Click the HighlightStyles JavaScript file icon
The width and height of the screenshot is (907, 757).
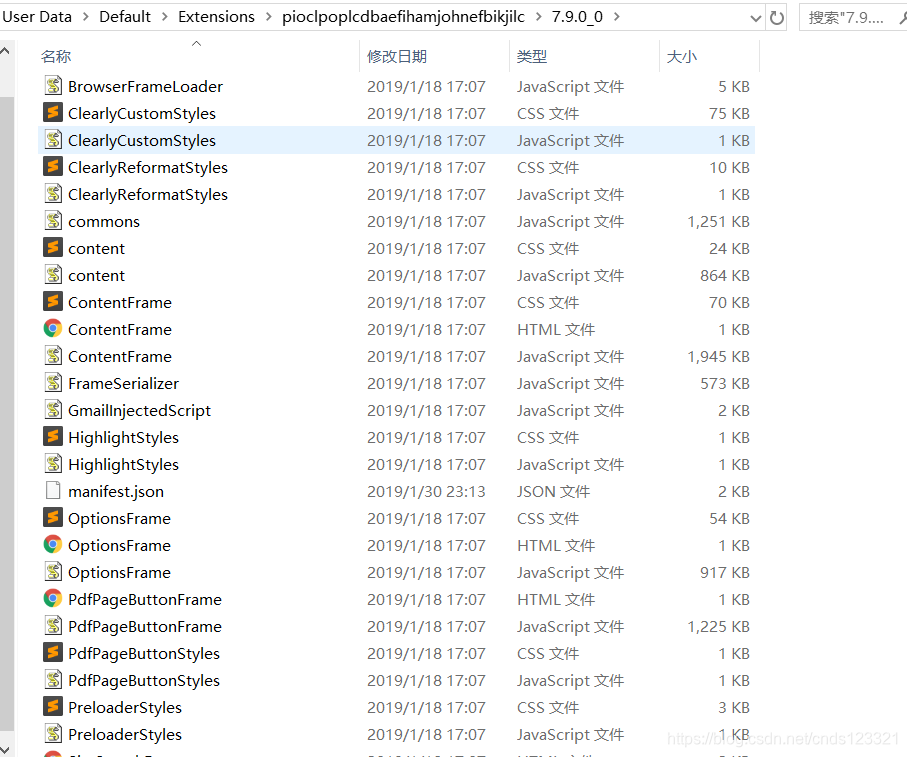click(53, 464)
